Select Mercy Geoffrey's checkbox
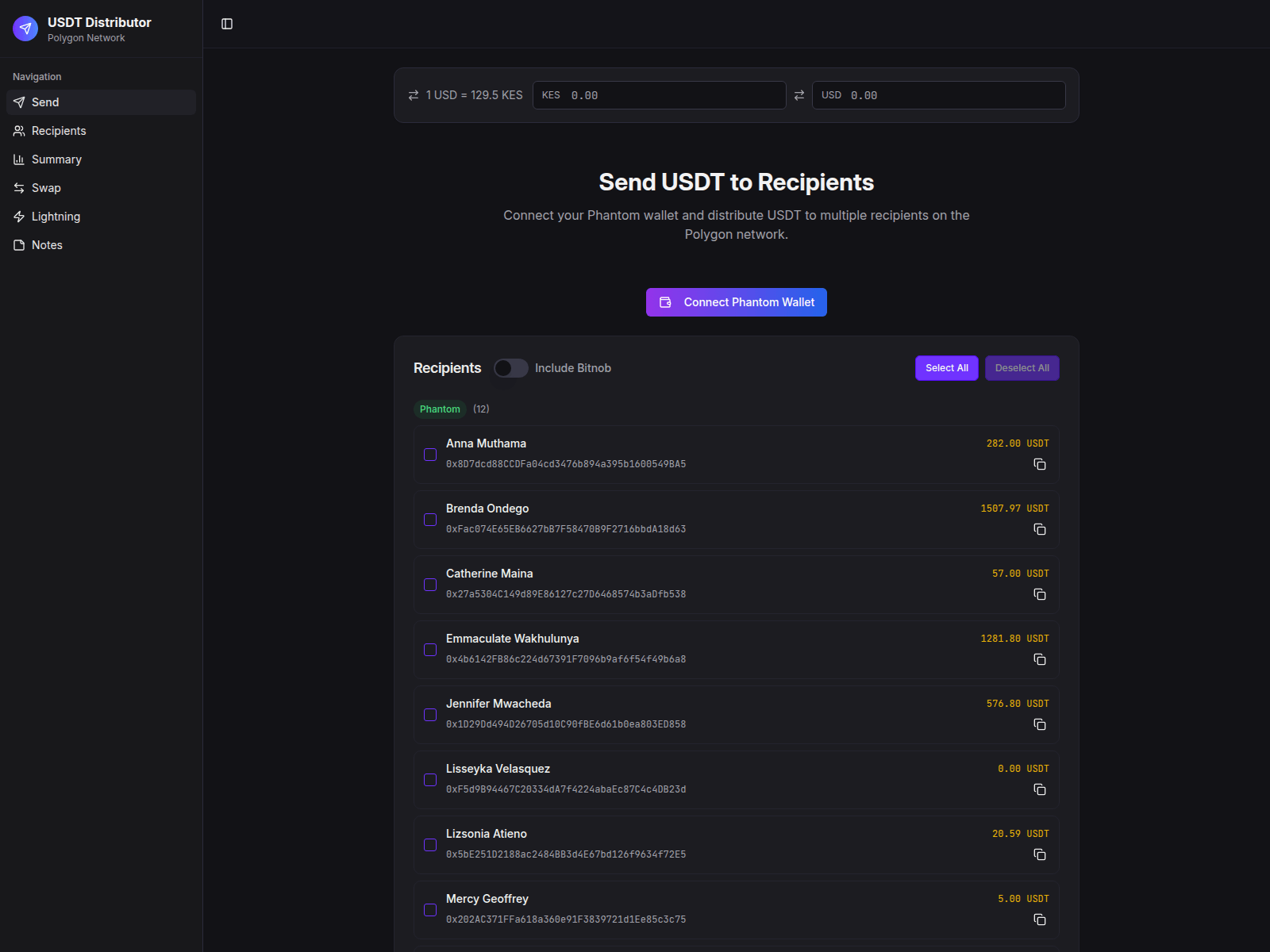The width and height of the screenshot is (1270, 952). (x=430, y=910)
